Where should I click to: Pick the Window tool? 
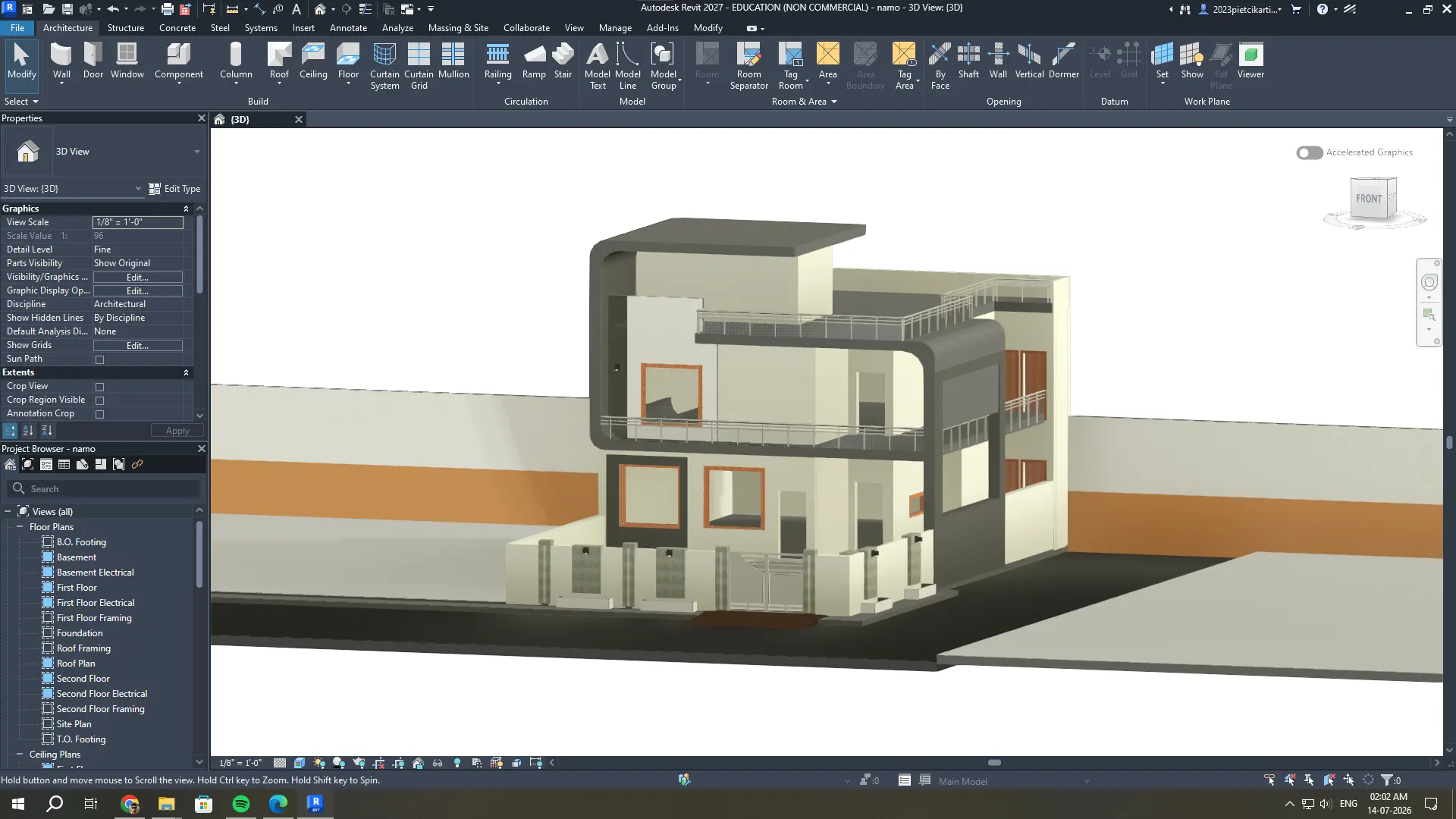(x=127, y=61)
